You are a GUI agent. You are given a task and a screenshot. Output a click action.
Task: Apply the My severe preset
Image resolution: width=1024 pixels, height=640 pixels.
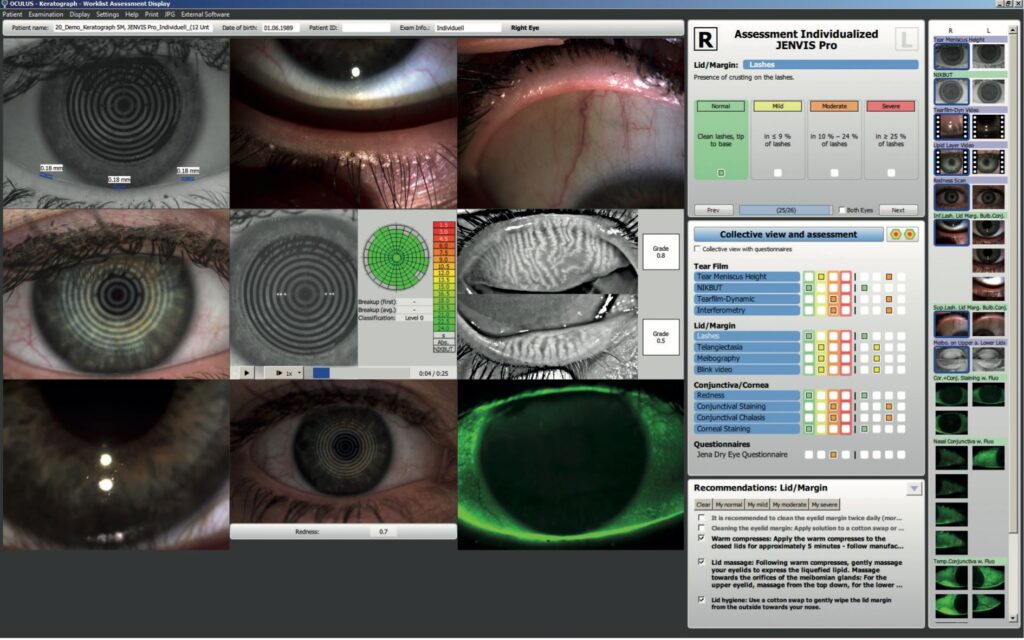point(824,505)
